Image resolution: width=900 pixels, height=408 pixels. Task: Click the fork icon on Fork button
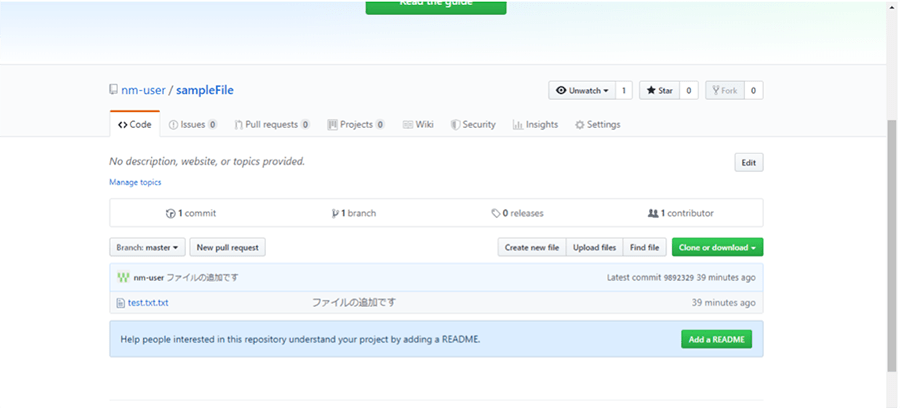pos(716,91)
